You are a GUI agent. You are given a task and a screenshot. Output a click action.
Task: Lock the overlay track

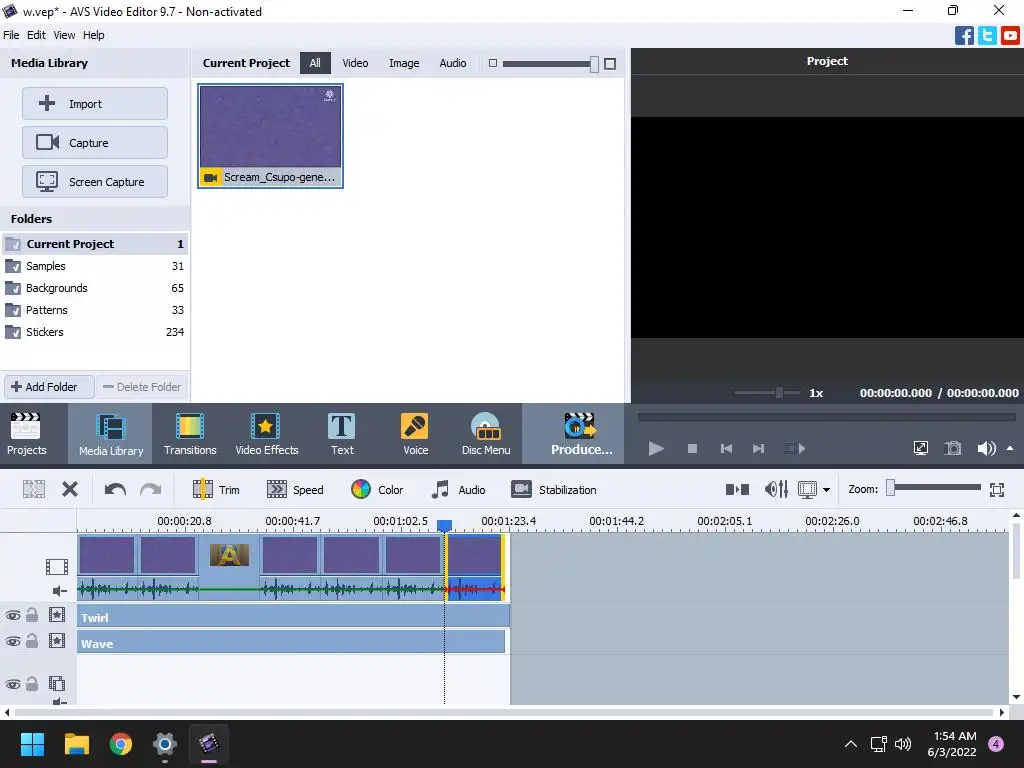(x=32, y=684)
